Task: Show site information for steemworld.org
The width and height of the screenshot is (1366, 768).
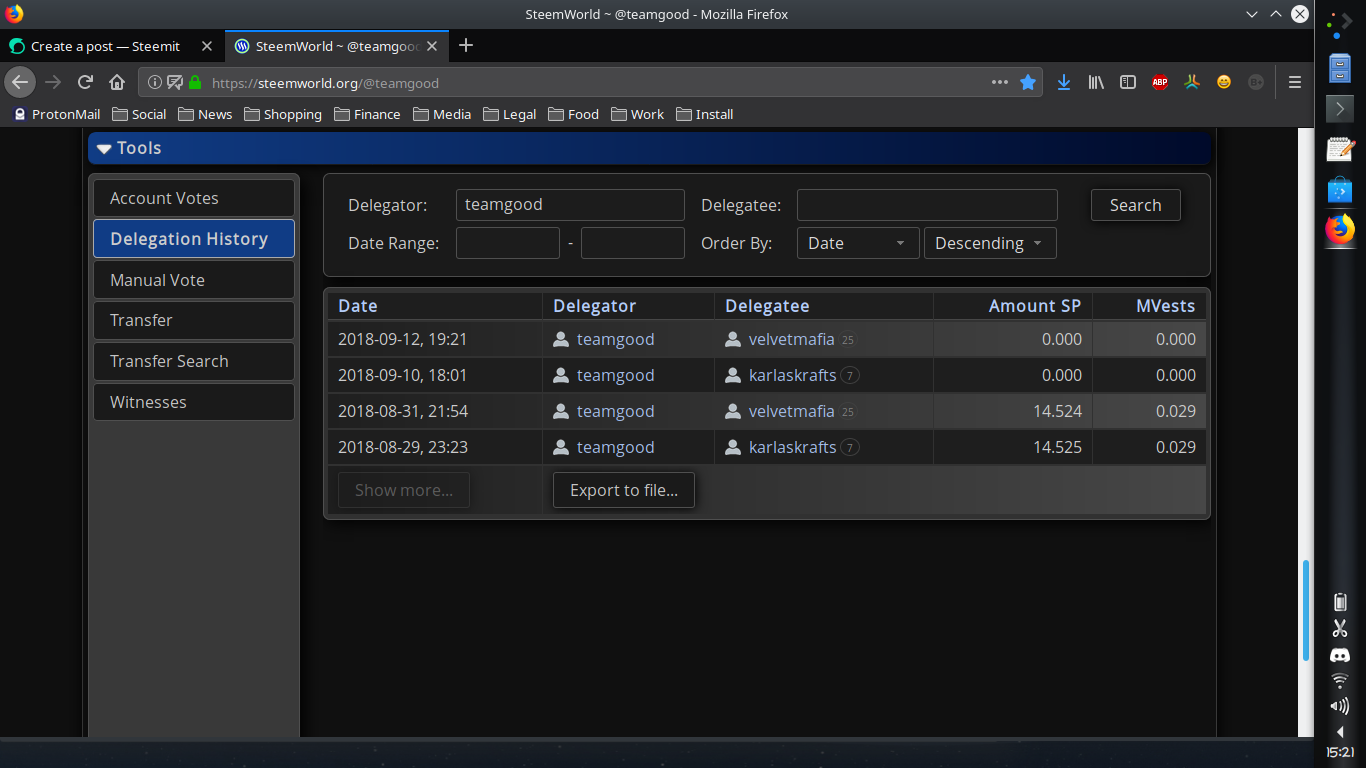Action: [155, 83]
